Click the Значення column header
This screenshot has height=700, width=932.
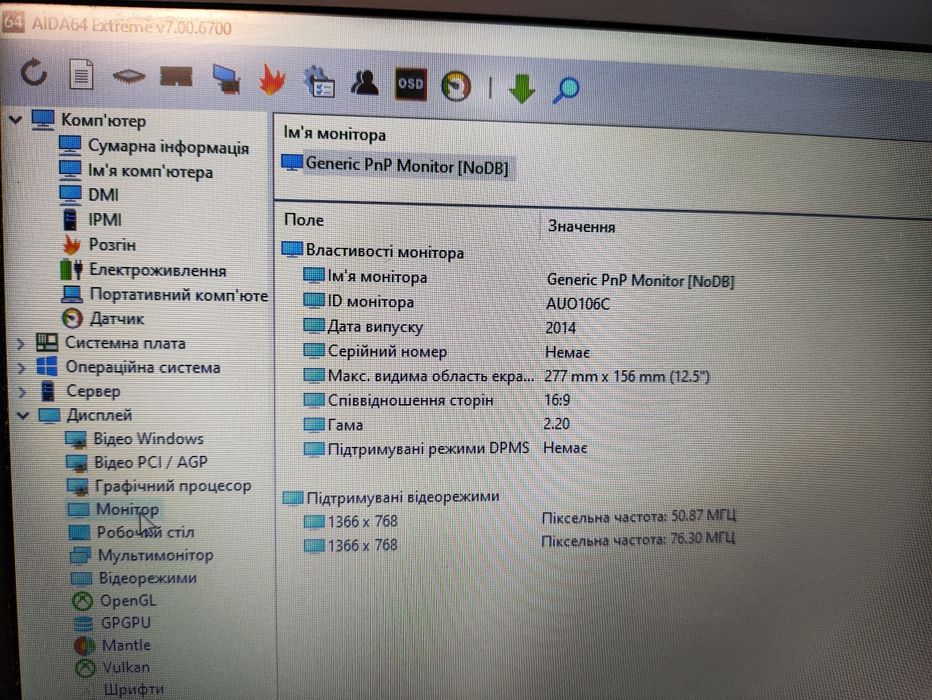click(581, 226)
